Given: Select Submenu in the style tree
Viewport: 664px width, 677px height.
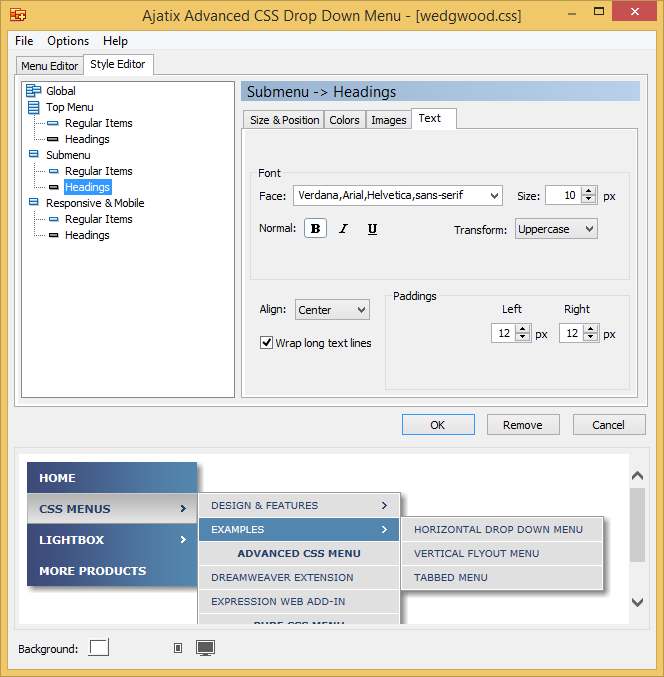Looking at the screenshot, I should point(68,155).
